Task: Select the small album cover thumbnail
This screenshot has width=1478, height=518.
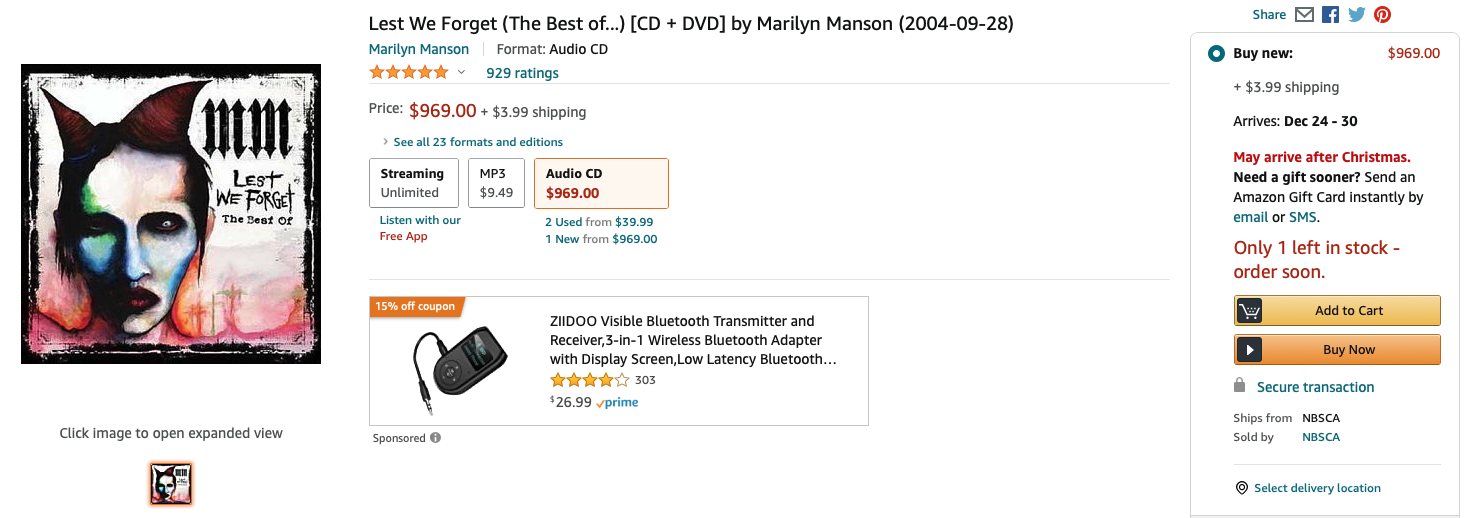Action: 171,484
